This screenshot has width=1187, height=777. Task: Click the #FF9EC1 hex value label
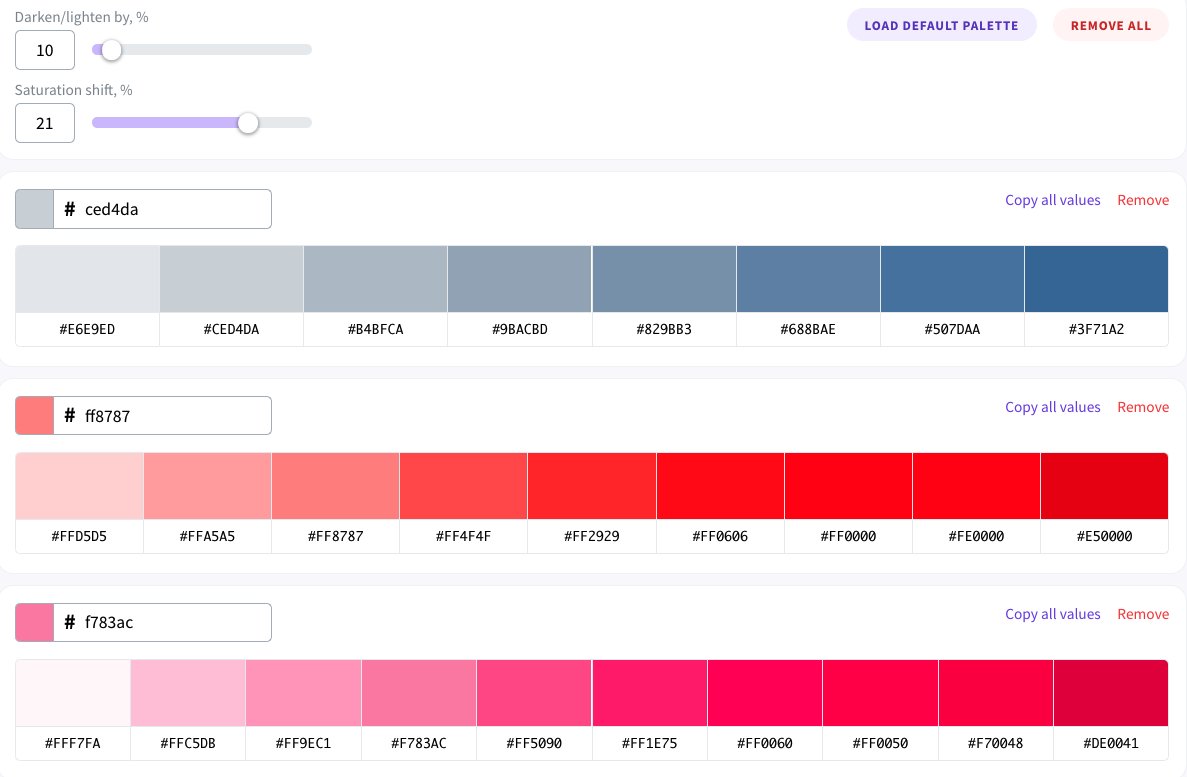[304, 743]
